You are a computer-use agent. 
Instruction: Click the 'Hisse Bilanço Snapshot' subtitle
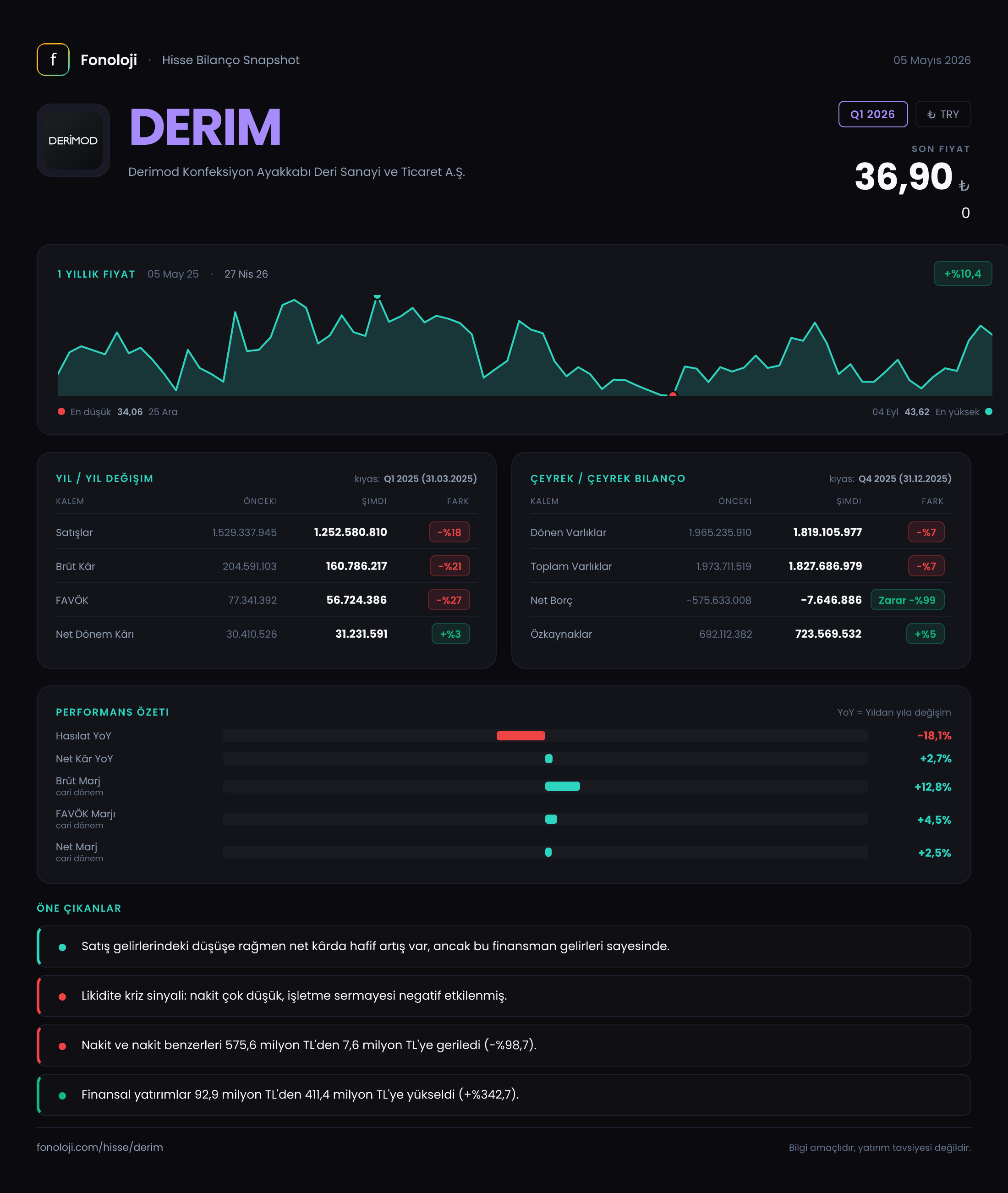[x=231, y=60]
